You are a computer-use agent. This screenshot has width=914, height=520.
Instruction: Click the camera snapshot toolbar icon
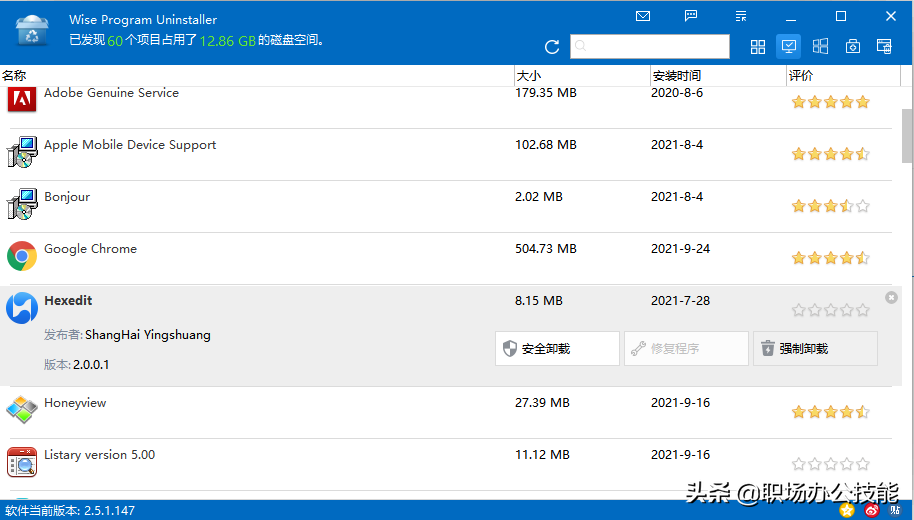click(853, 47)
